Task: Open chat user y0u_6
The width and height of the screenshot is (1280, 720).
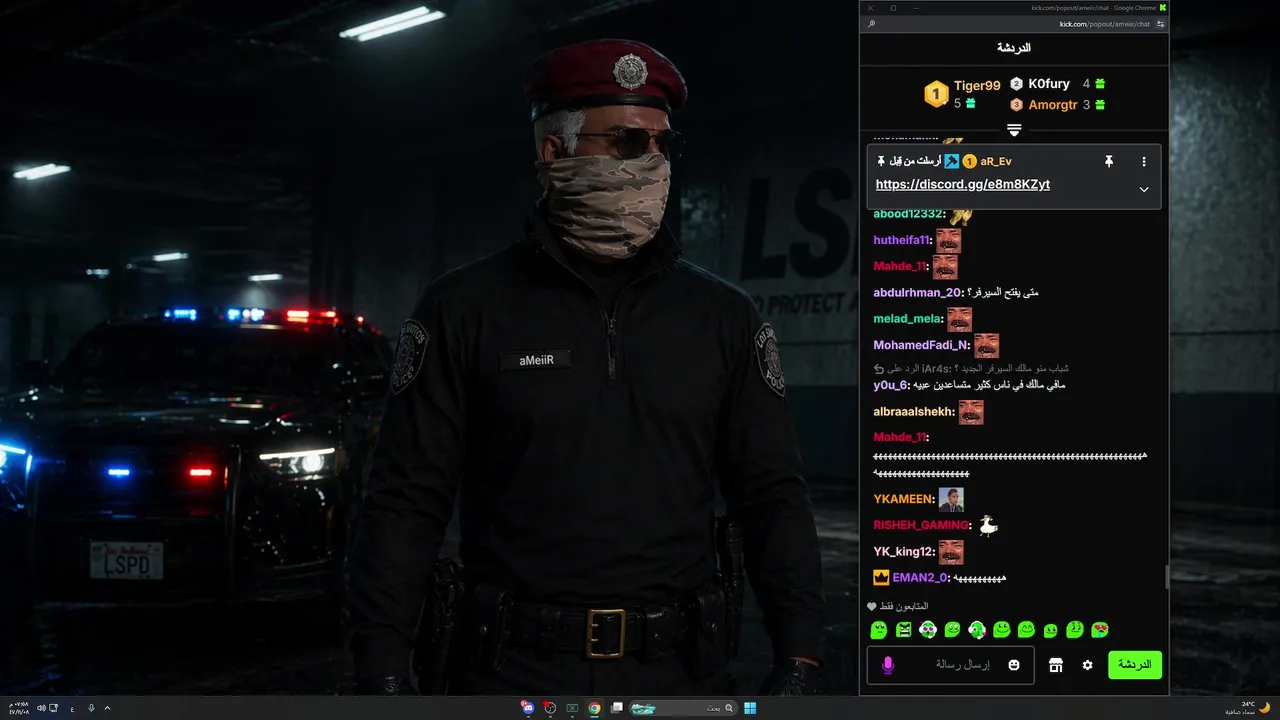Action: [890, 385]
